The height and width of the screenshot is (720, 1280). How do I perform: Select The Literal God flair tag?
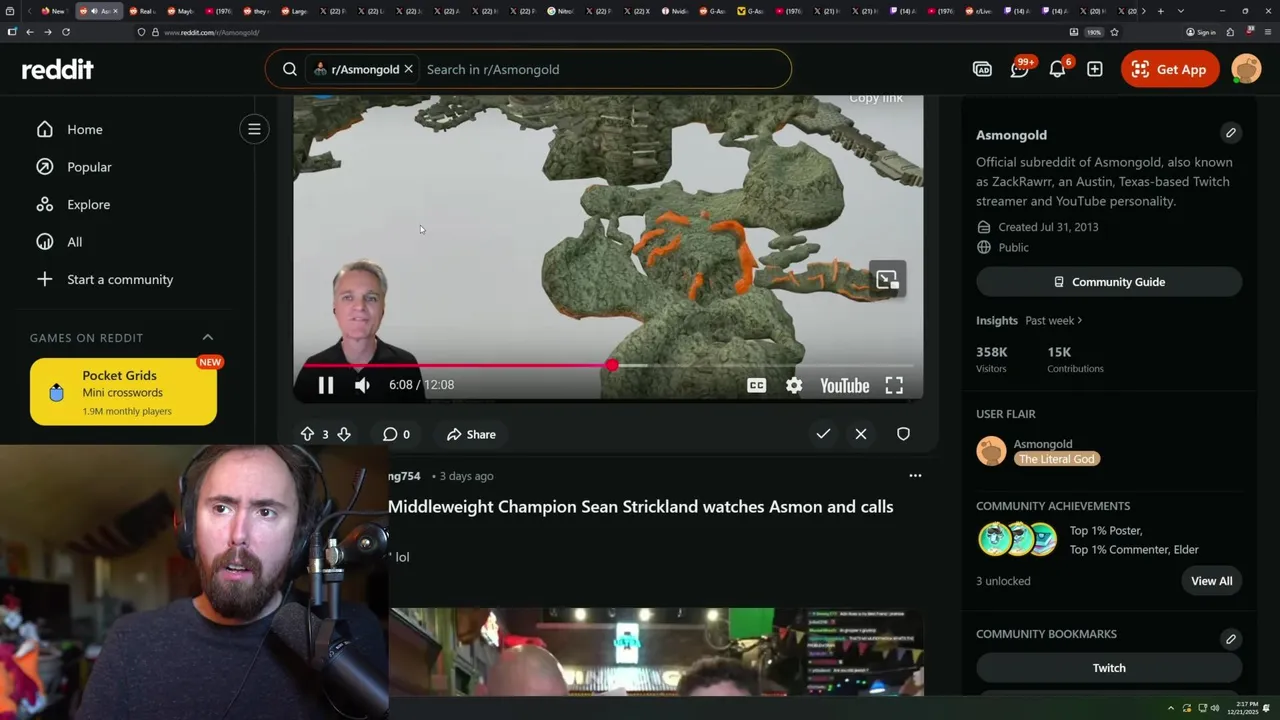[x=1057, y=459]
